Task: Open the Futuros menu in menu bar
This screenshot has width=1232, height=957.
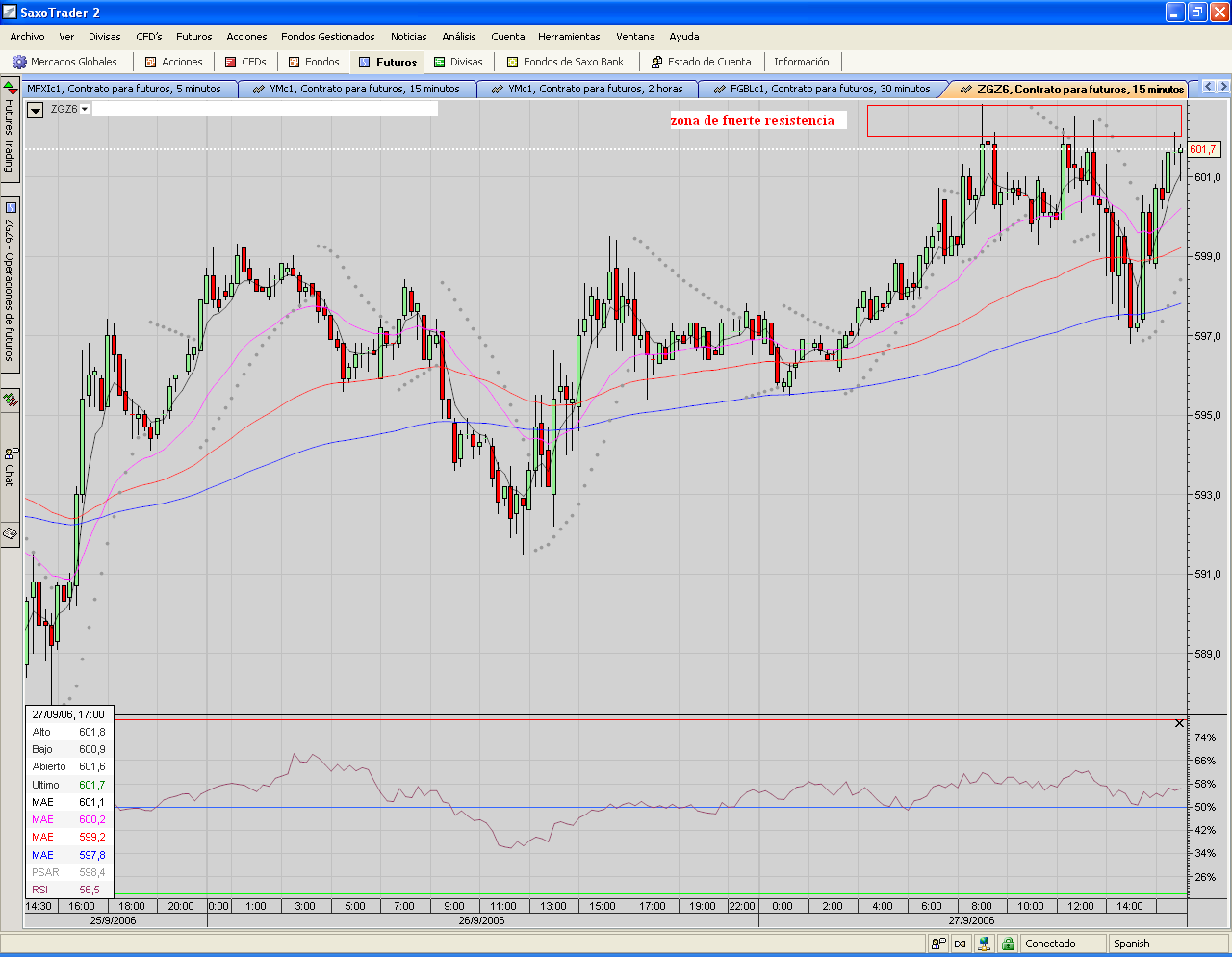Action: point(194,37)
